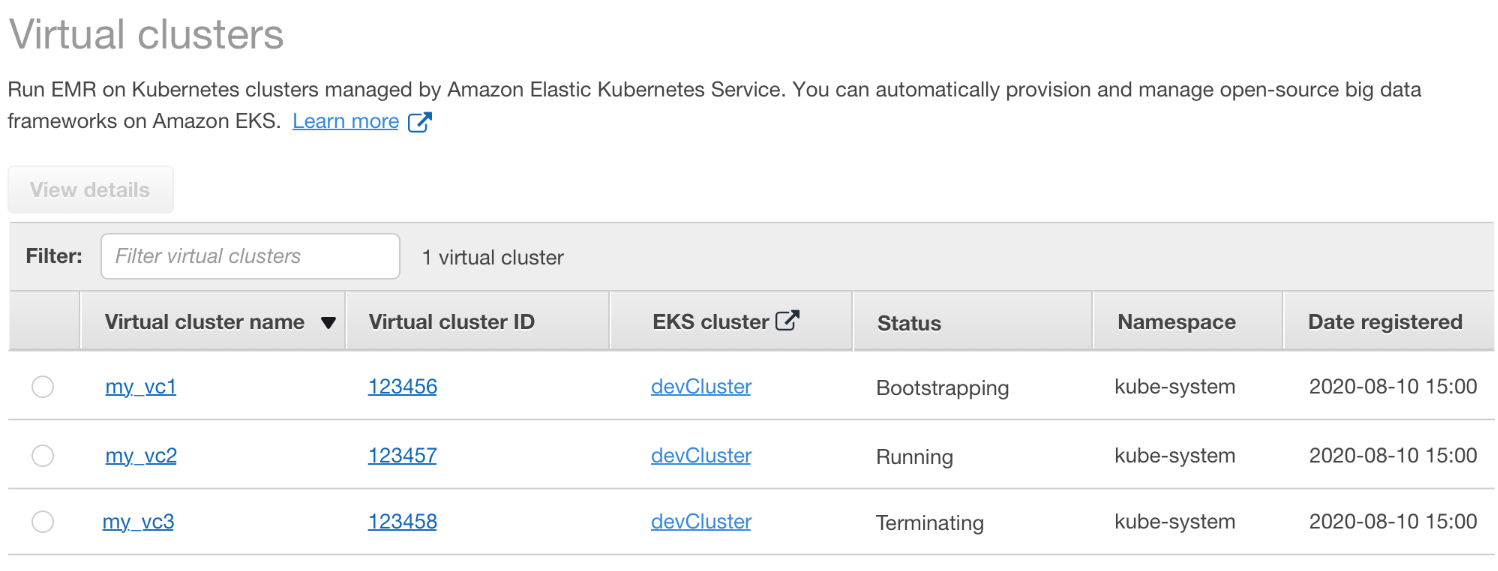This screenshot has height=571, width=1498.
Task: Open virtual cluster ID 123458
Action: click(402, 522)
